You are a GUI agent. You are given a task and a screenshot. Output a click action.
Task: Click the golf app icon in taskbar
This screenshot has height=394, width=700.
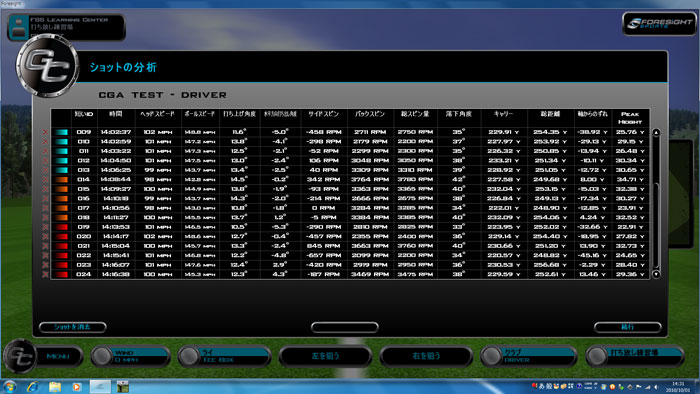tap(122, 386)
